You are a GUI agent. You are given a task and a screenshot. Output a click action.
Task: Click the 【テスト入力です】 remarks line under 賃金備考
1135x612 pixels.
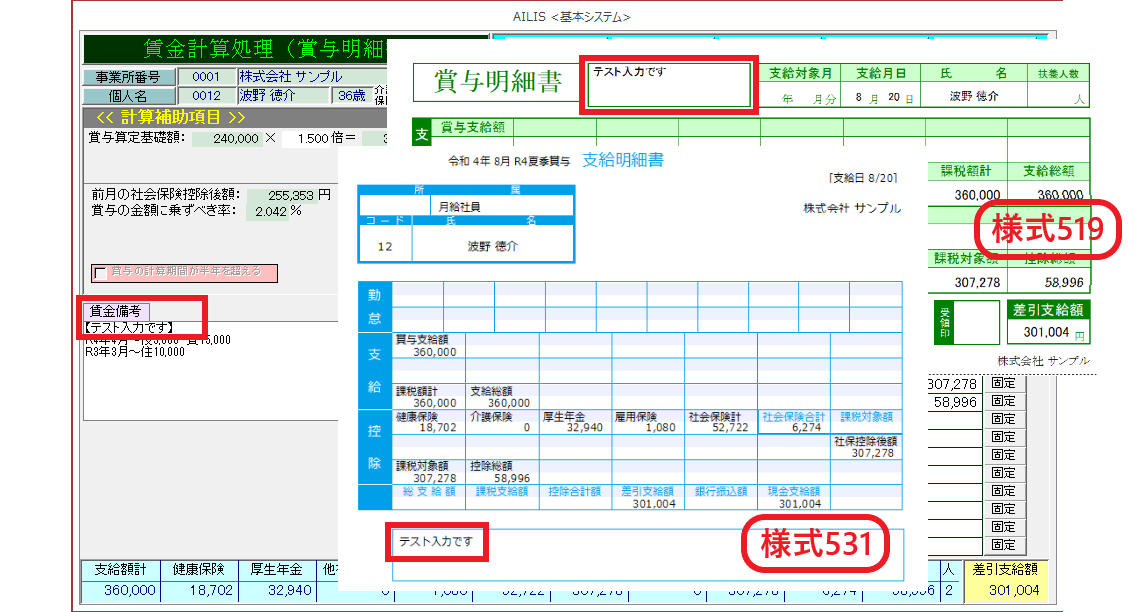(130, 326)
